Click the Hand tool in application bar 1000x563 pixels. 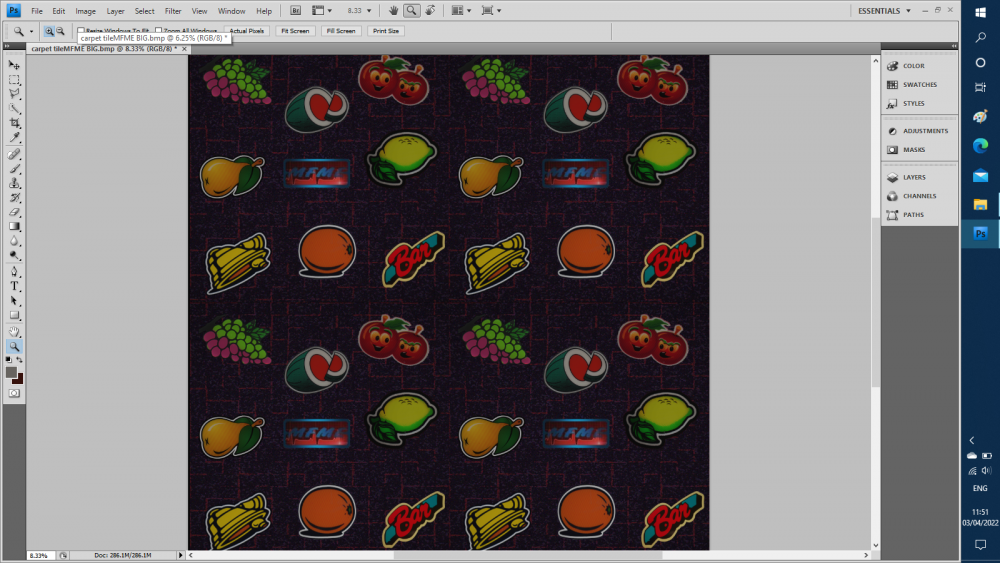point(393,10)
